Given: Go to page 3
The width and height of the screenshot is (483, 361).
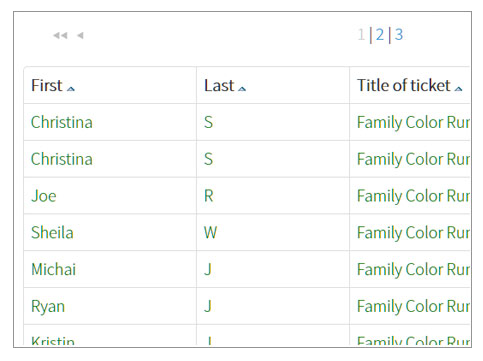Looking at the screenshot, I should (x=399, y=35).
